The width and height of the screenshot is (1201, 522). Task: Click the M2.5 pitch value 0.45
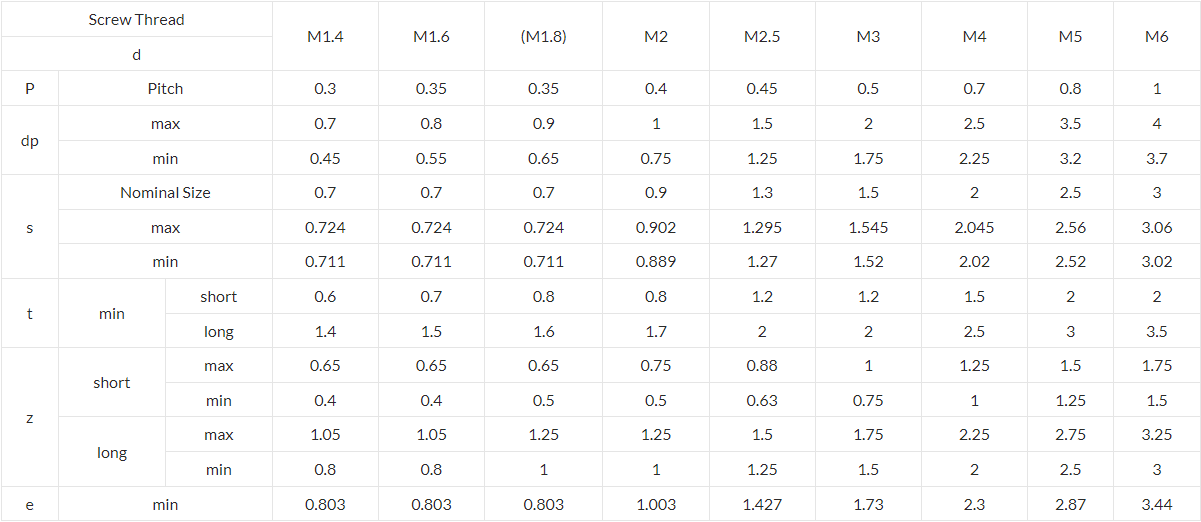(761, 88)
